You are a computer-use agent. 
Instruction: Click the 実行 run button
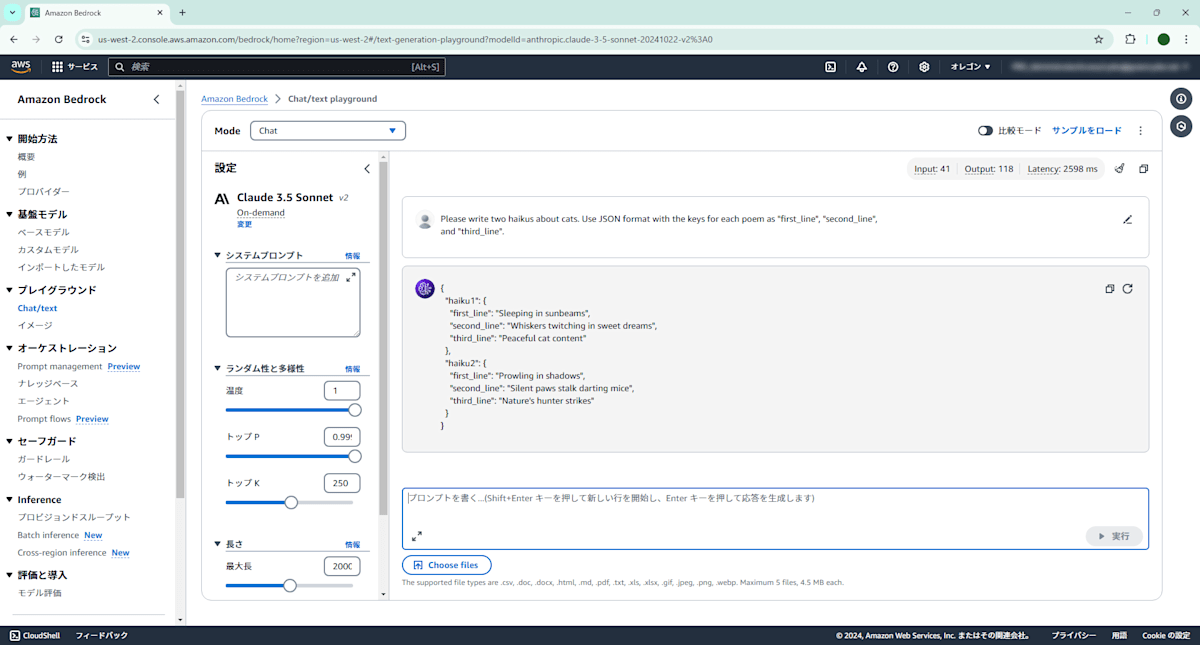1114,536
